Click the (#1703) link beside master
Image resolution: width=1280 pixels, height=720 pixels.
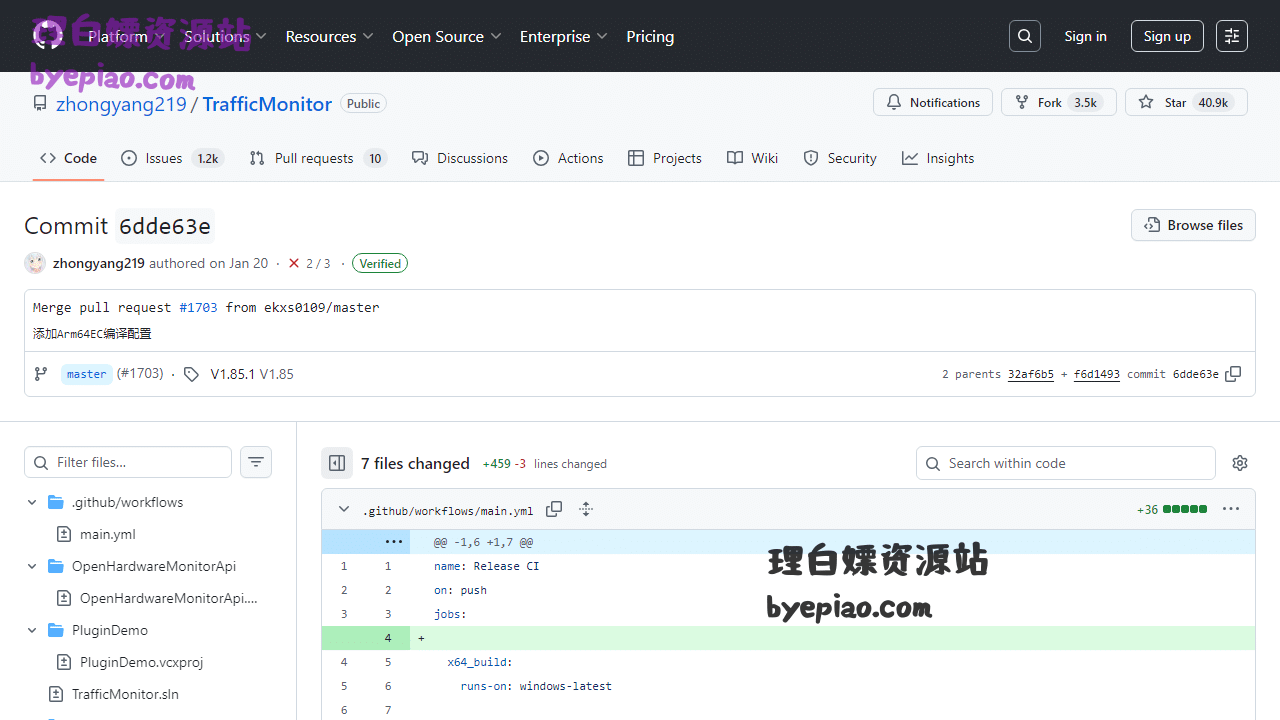(x=140, y=373)
